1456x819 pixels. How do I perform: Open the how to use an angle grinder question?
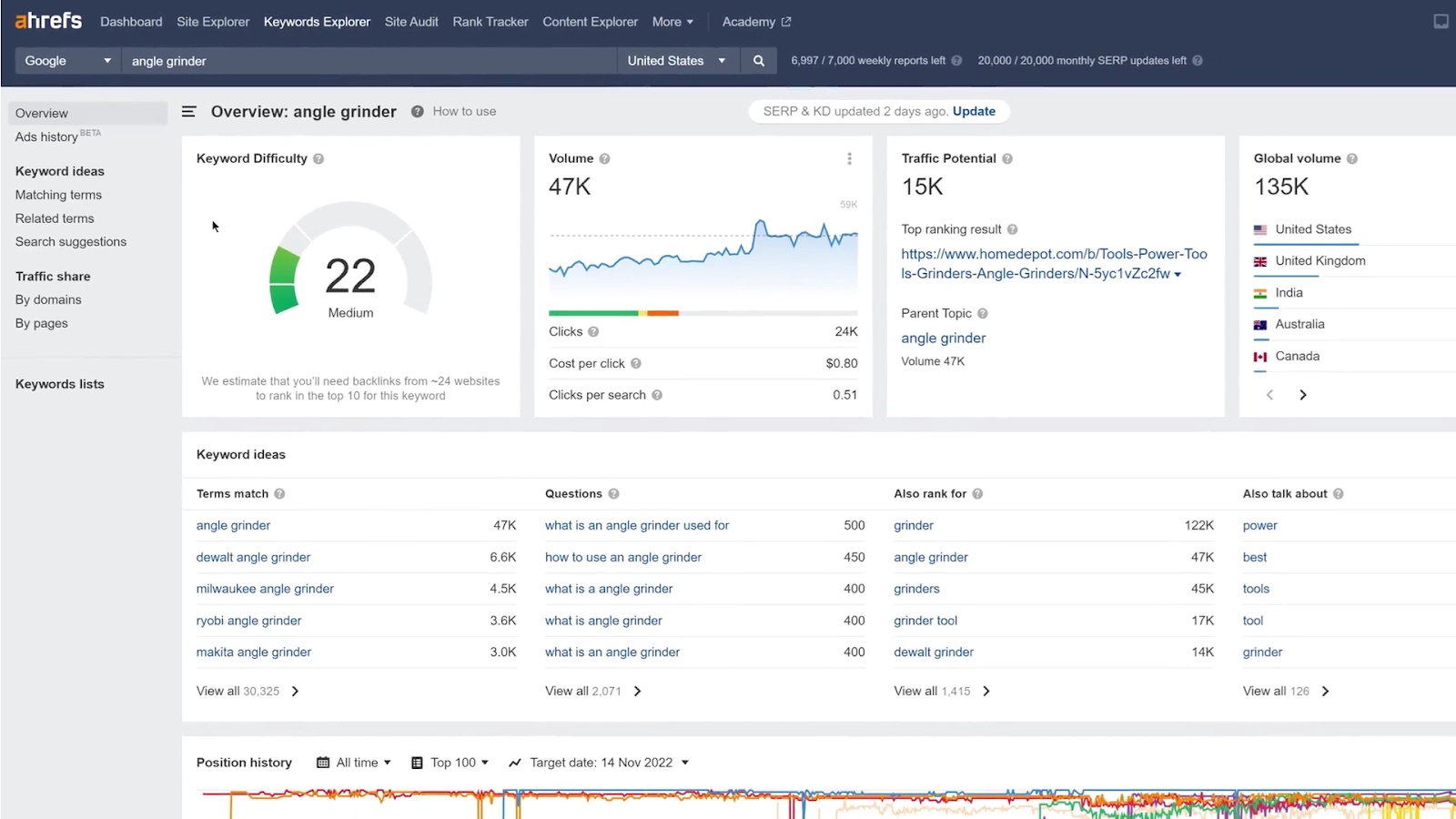click(x=623, y=557)
